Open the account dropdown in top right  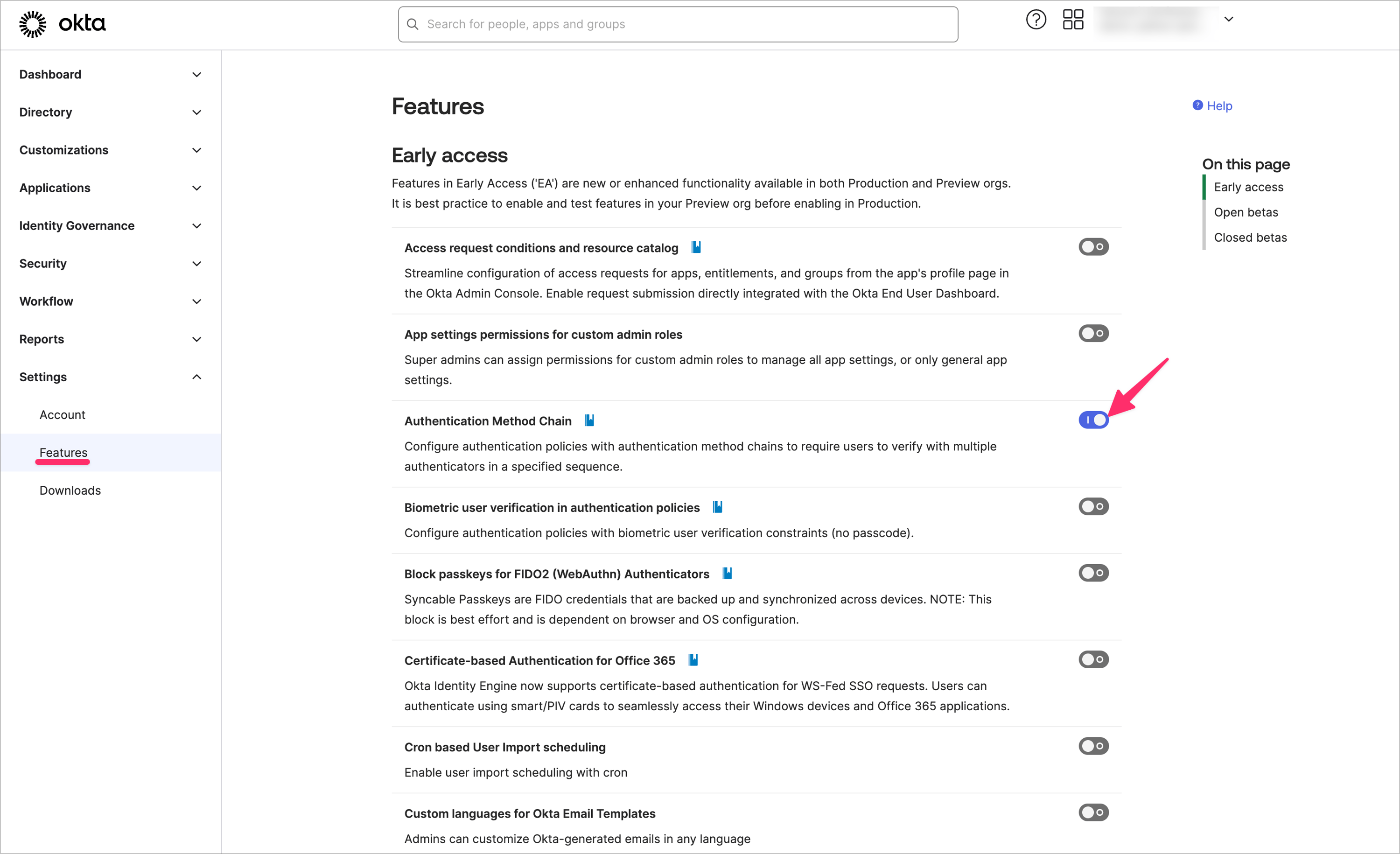[1228, 19]
